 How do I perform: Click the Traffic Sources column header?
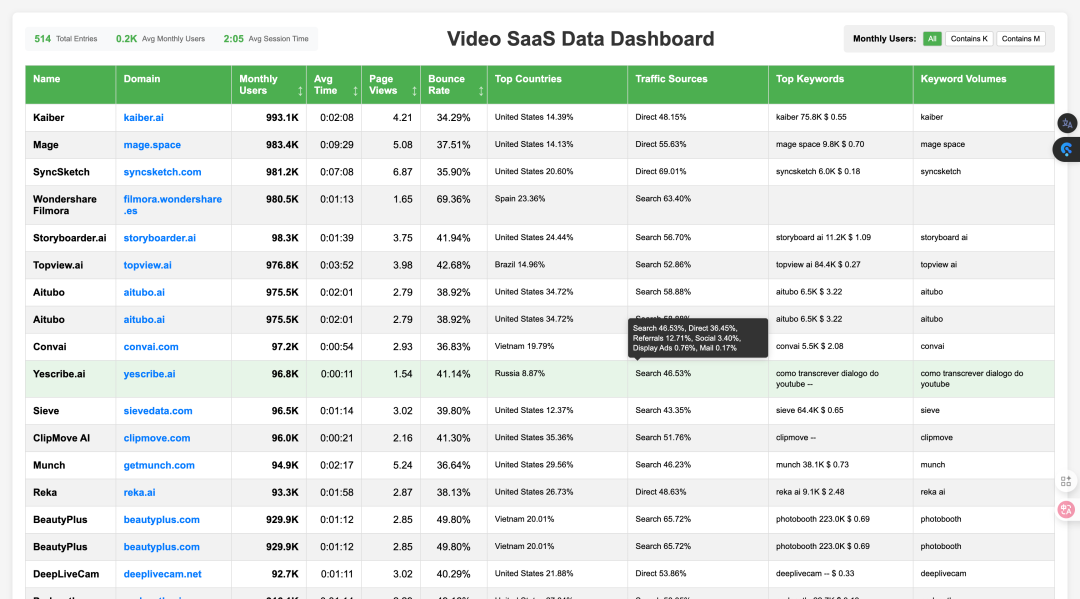point(698,85)
